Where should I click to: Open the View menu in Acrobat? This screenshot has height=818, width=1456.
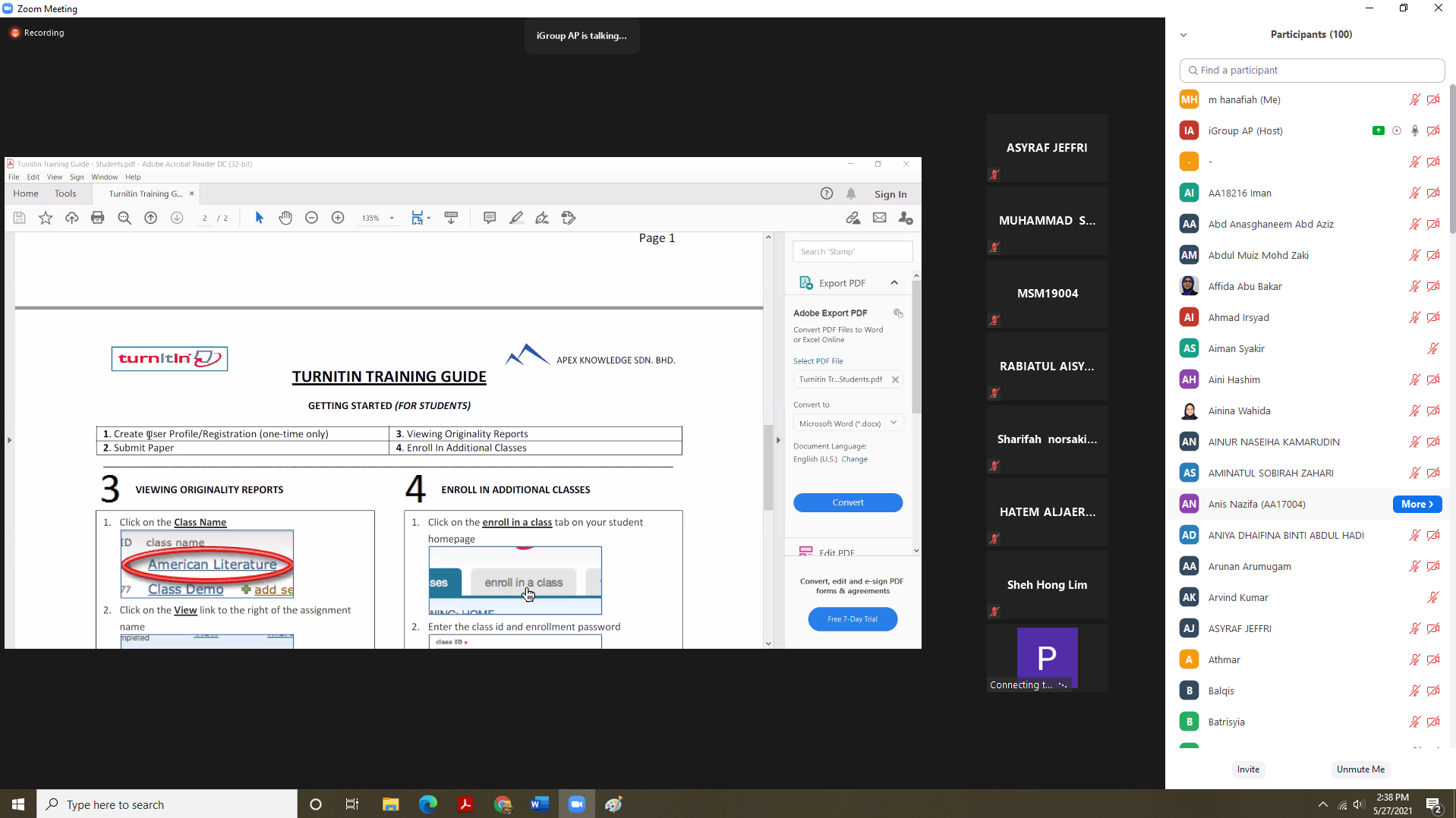tap(55, 177)
